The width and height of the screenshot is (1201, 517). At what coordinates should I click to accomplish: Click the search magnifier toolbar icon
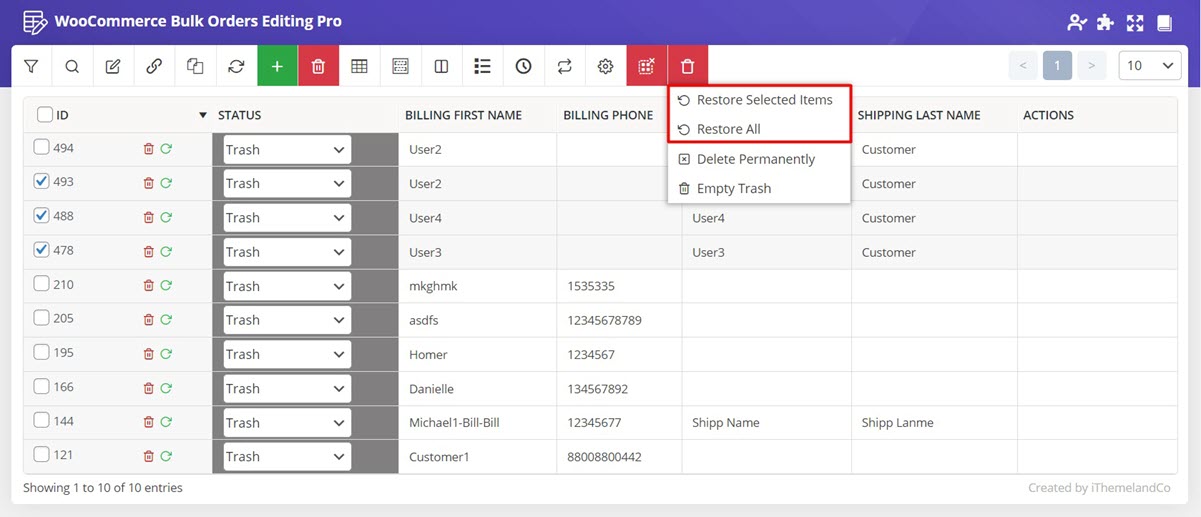(72, 66)
